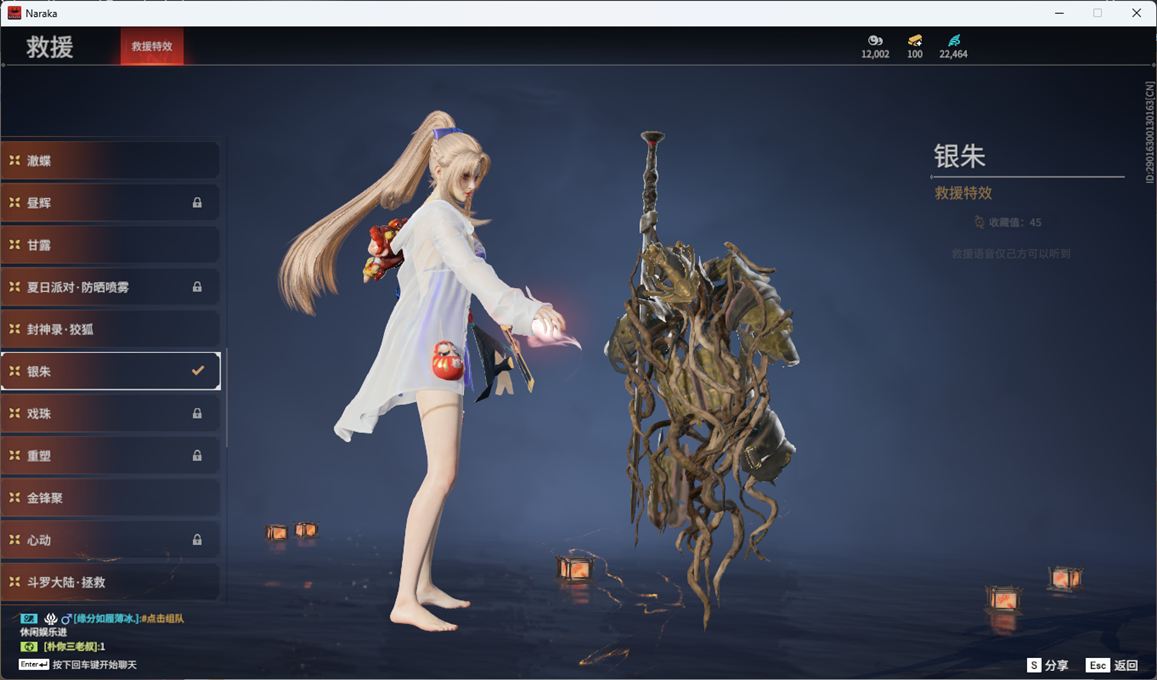This screenshot has width=1157, height=680.
Task: Select the 甘露 rescue effect
Action: point(110,244)
